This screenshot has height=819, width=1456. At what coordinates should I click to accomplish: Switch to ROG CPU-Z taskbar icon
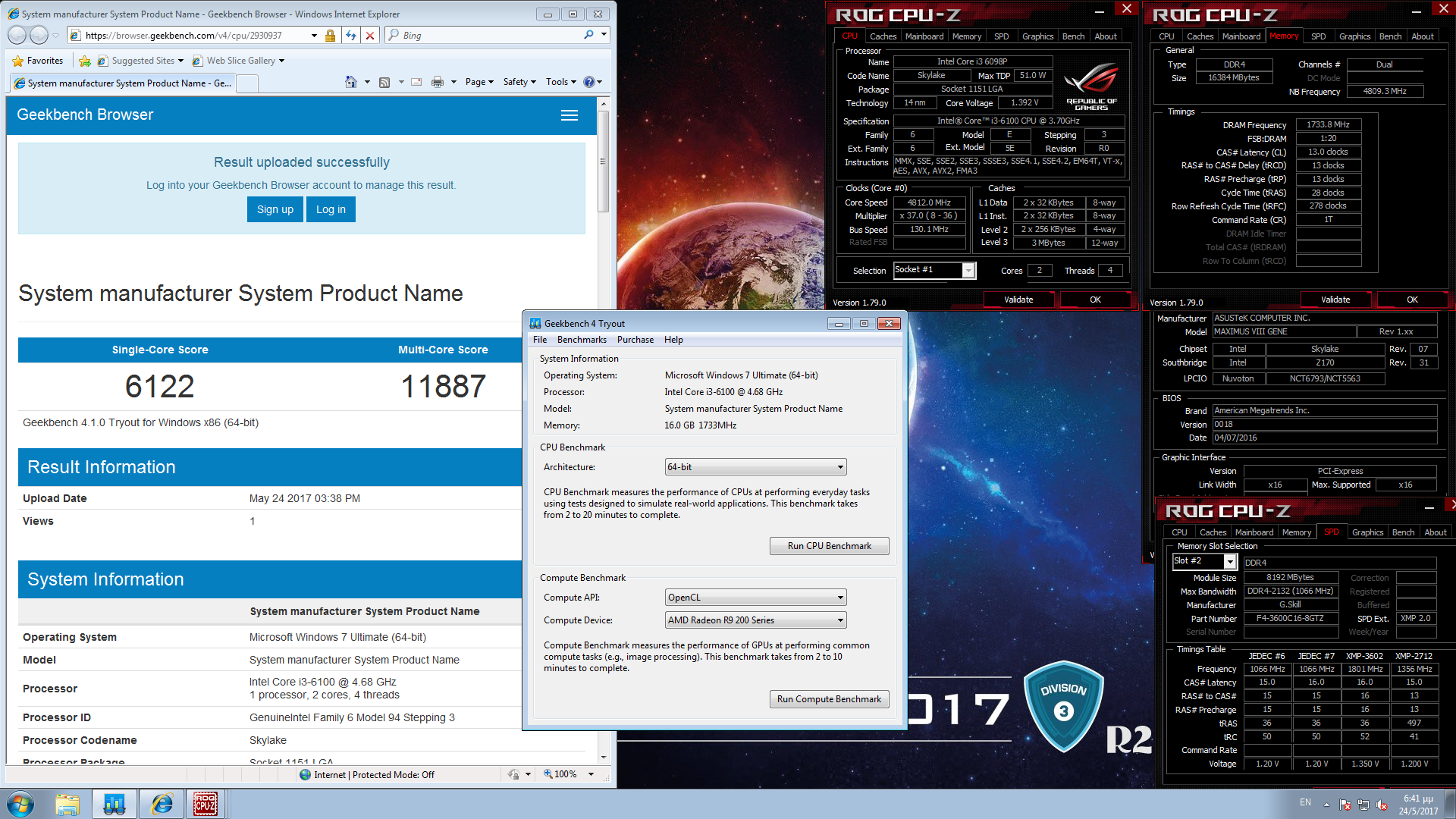206,804
